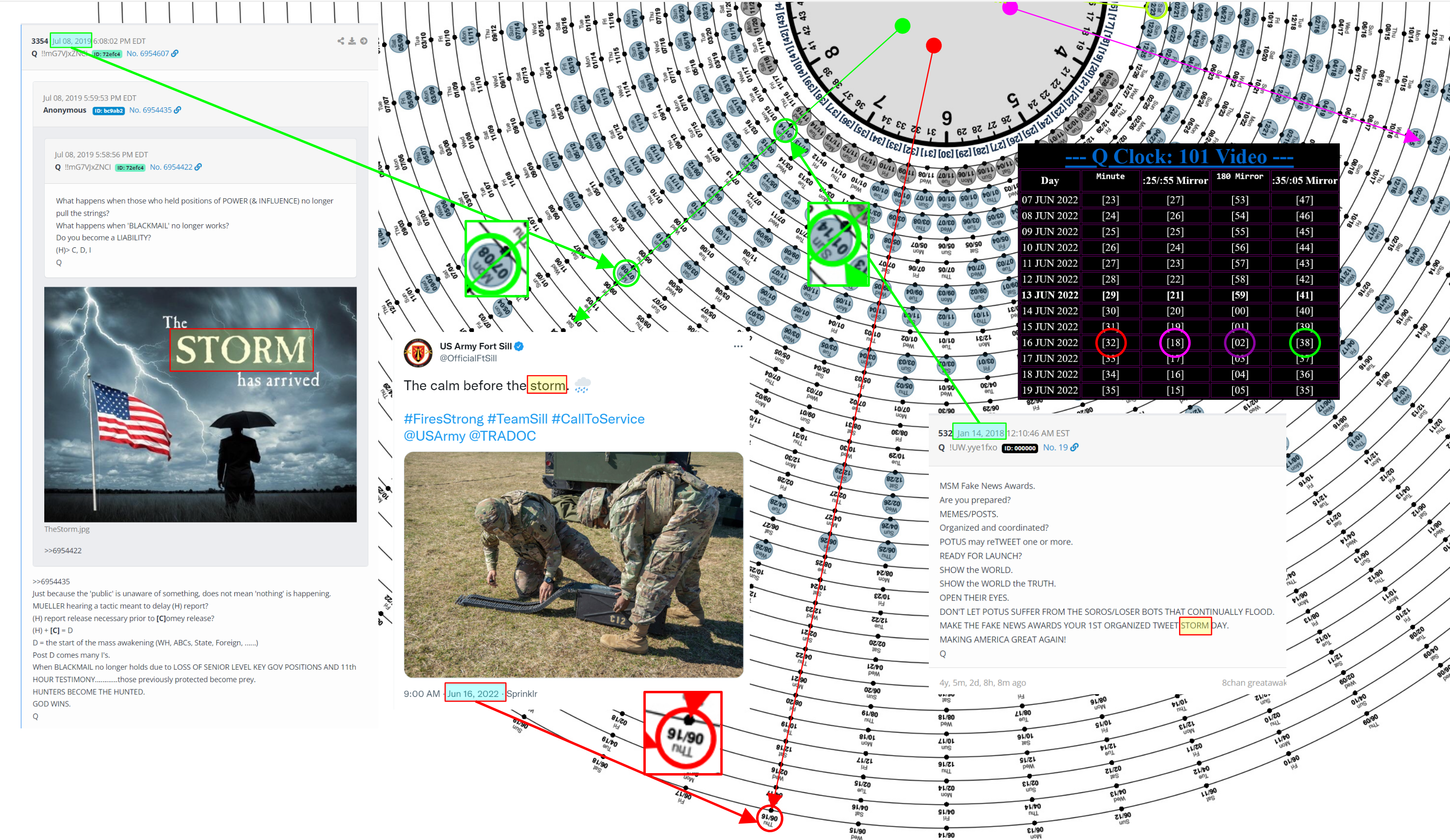
Task: Click the ID: bc9ab2 badge
Action: [109, 111]
